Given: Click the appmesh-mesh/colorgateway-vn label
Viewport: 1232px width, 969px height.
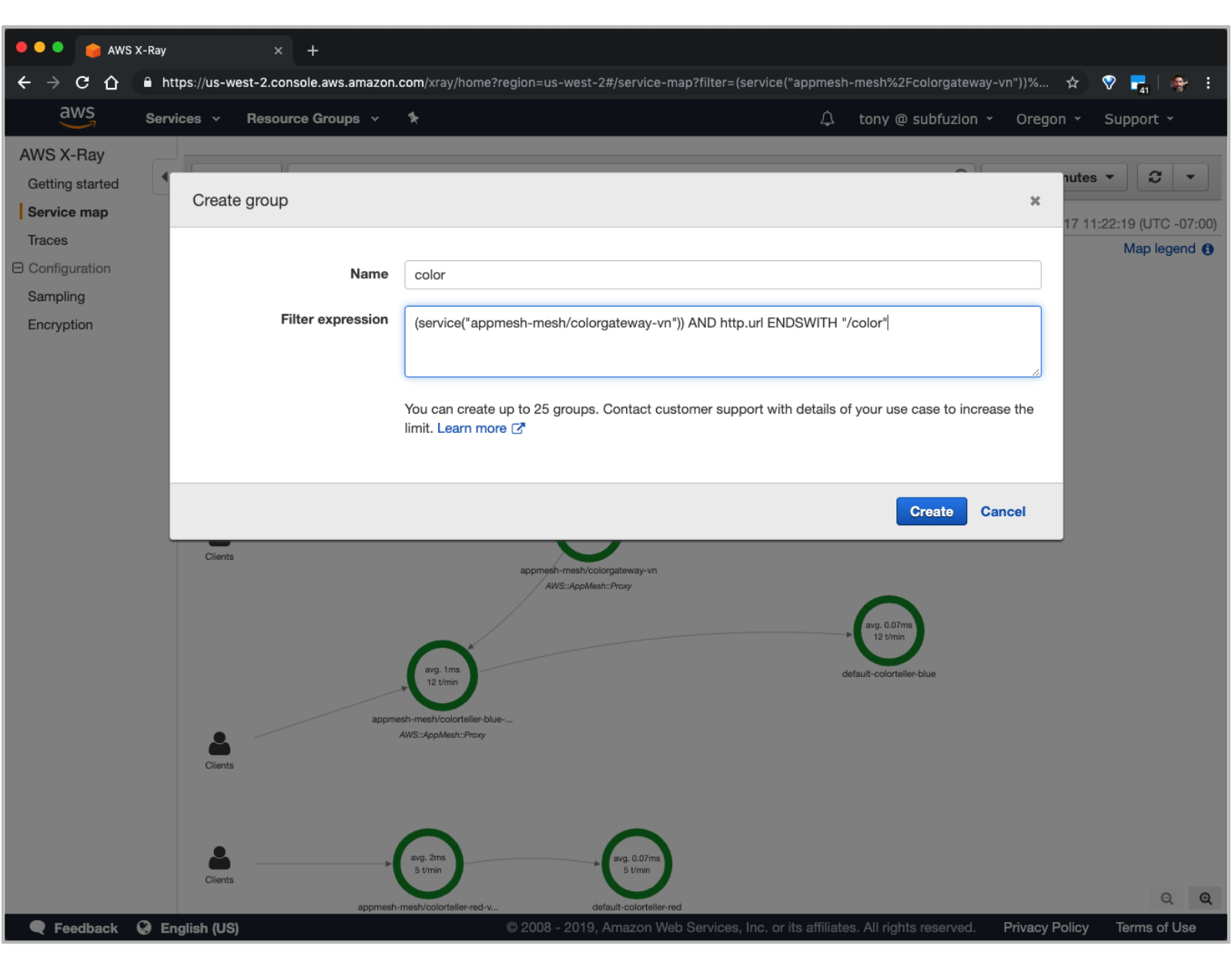Looking at the screenshot, I should point(588,571).
